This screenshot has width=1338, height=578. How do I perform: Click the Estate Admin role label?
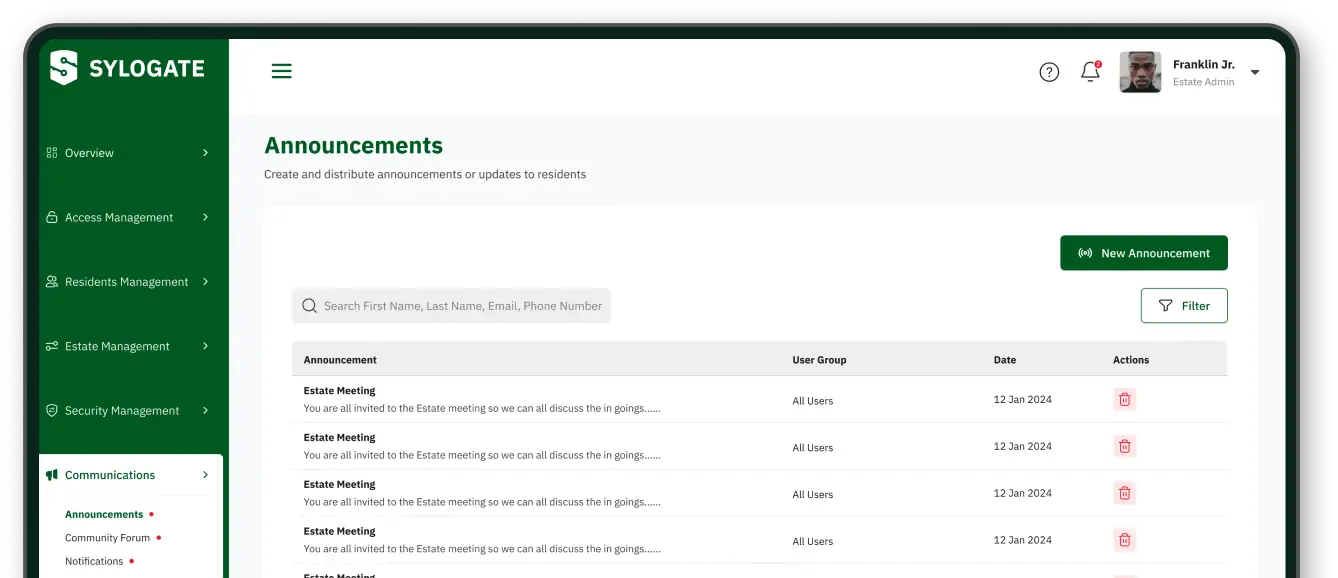[1204, 82]
